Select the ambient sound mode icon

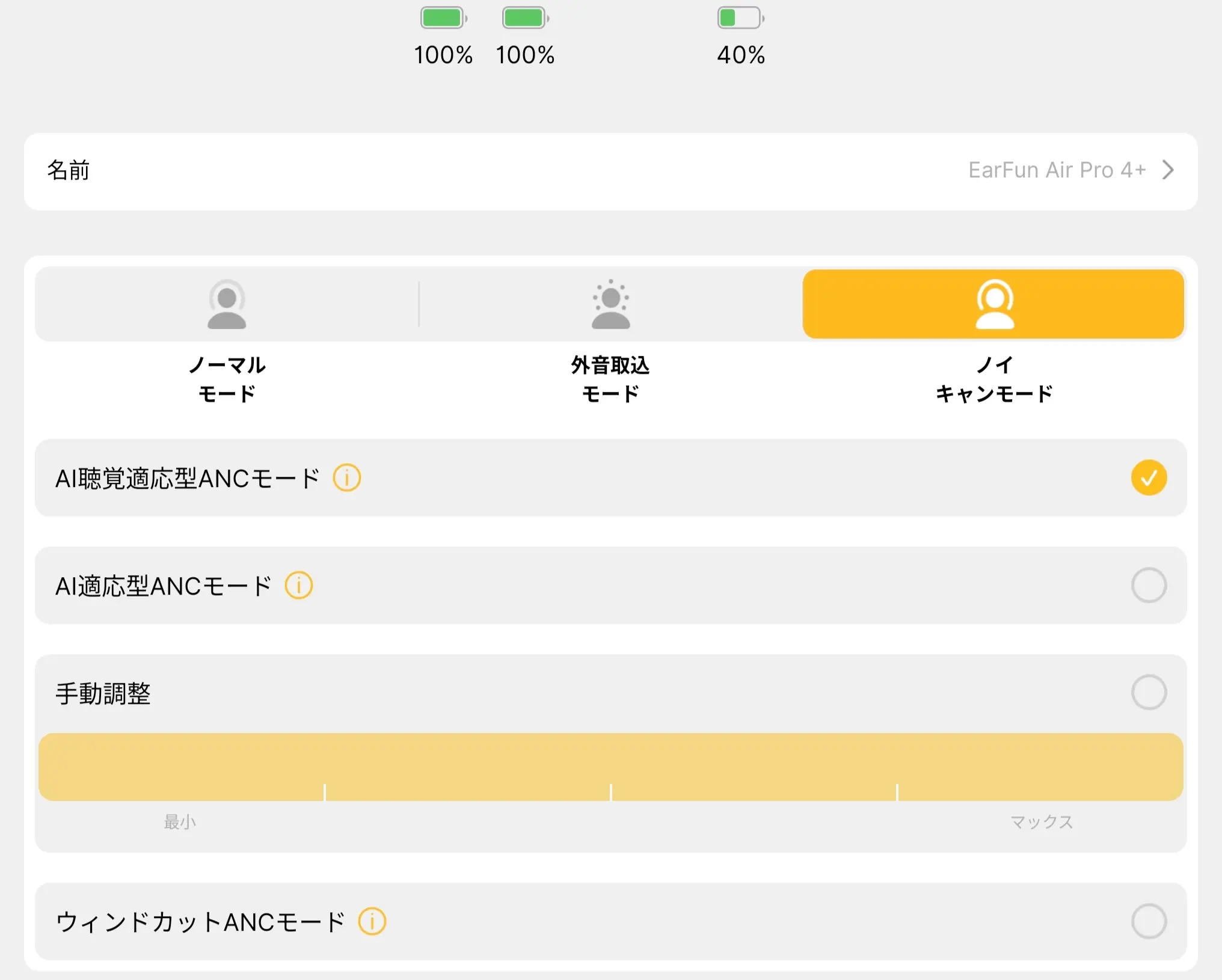pos(610,305)
